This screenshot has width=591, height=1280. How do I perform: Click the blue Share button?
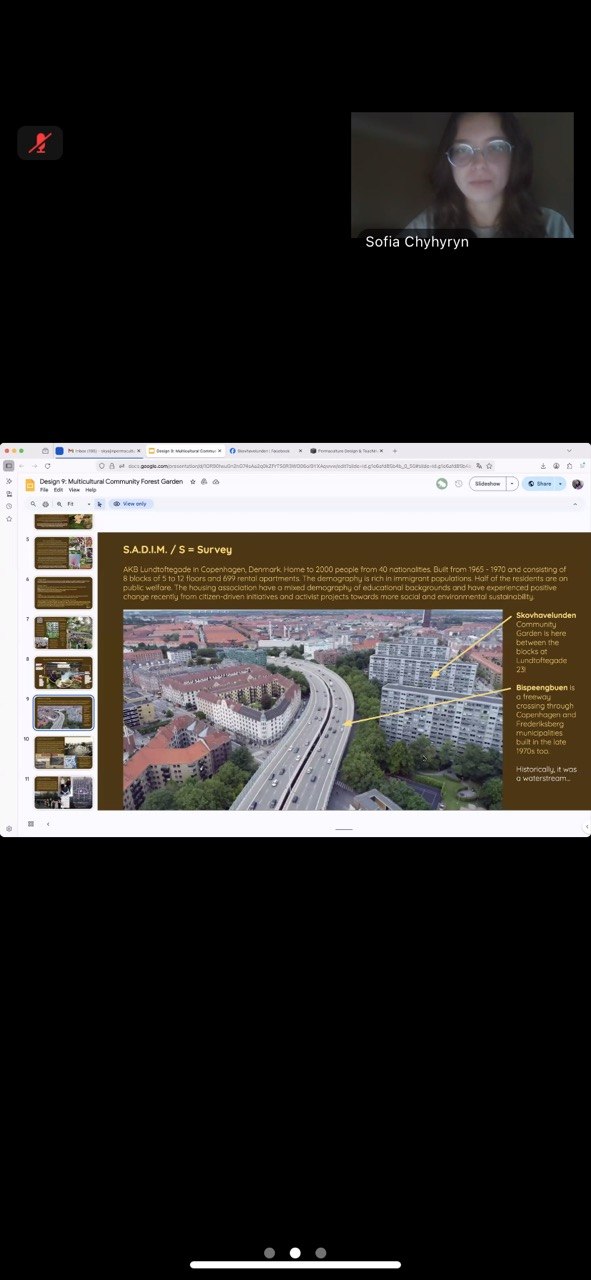tap(539, 484)
